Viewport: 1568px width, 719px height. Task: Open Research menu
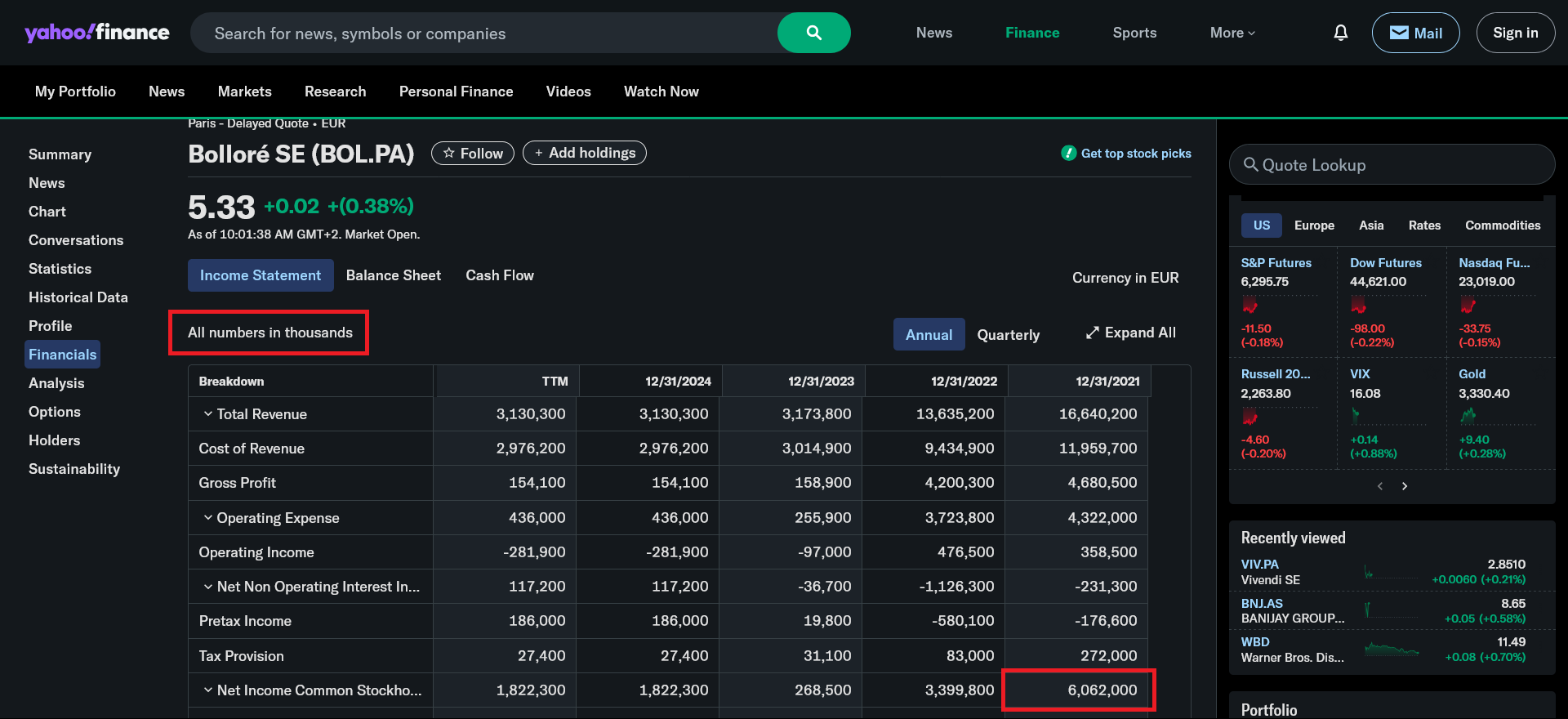[335, 92]
